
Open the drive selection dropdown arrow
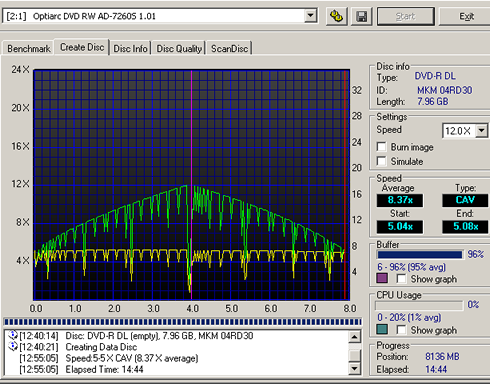pos(311,16)
